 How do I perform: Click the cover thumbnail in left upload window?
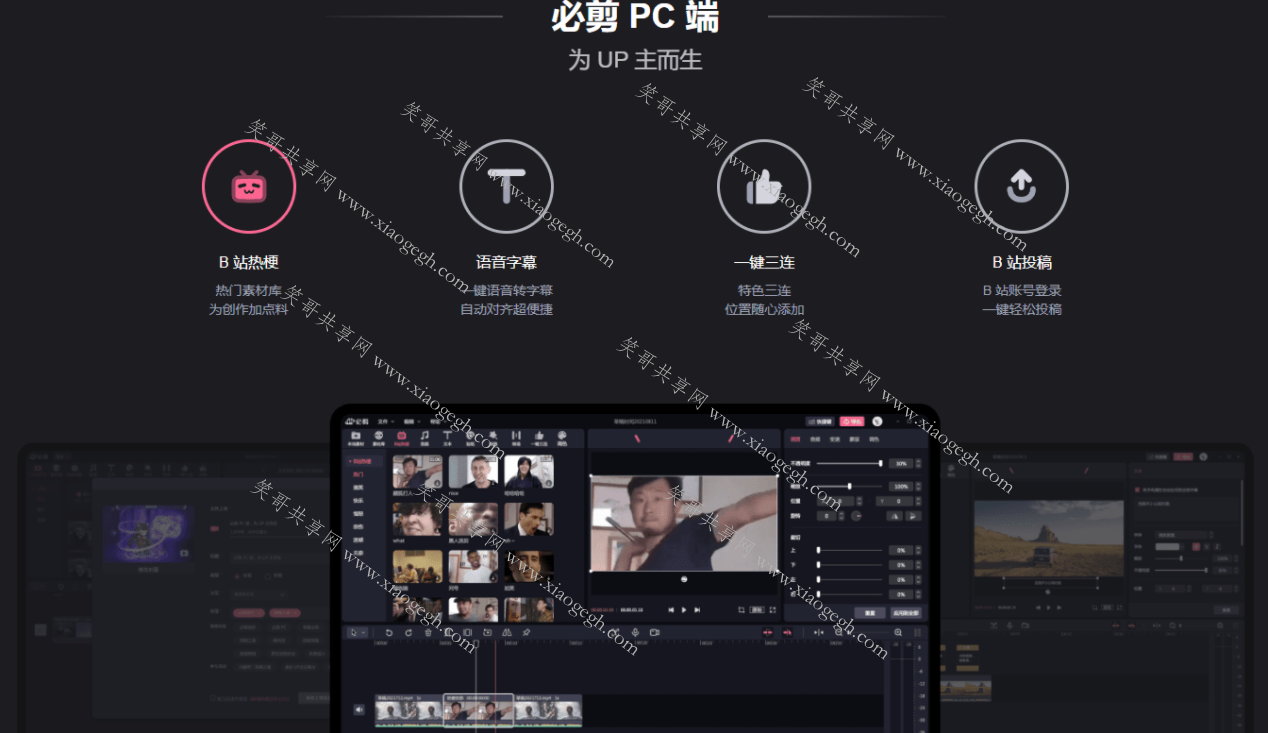tap(146, 535)
